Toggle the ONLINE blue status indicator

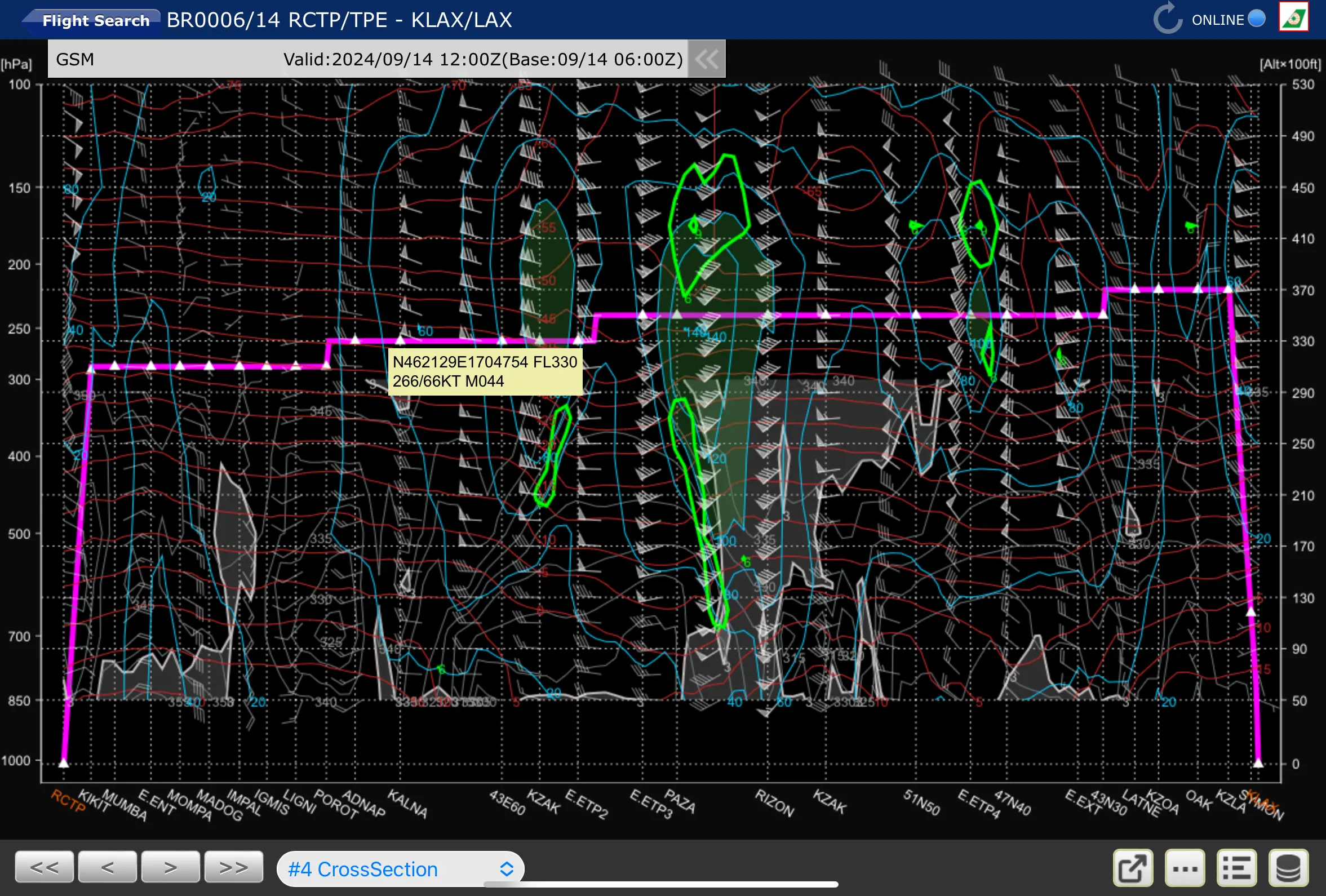click(1256, 18)
